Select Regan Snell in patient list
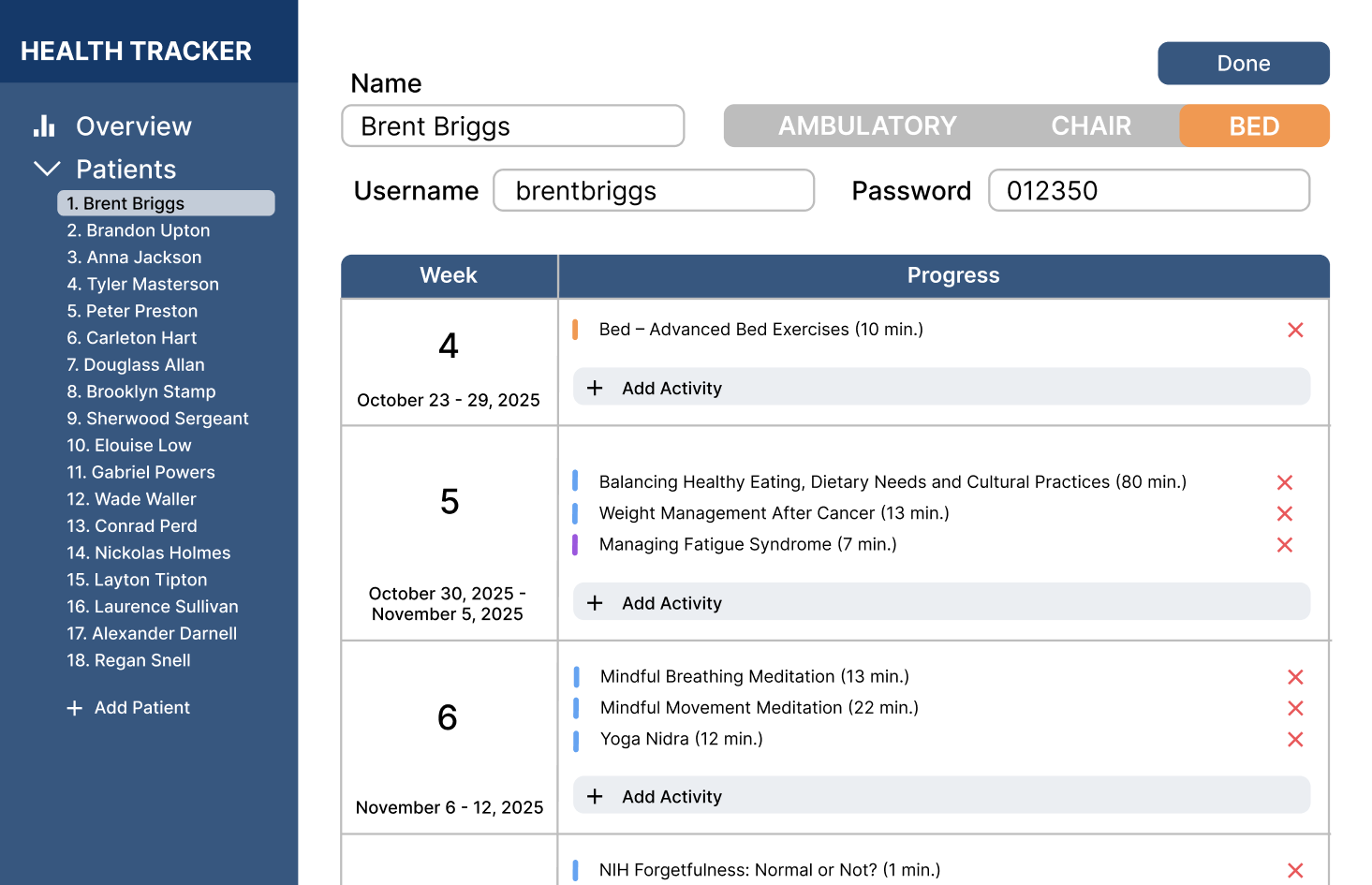 click(128, 660)
